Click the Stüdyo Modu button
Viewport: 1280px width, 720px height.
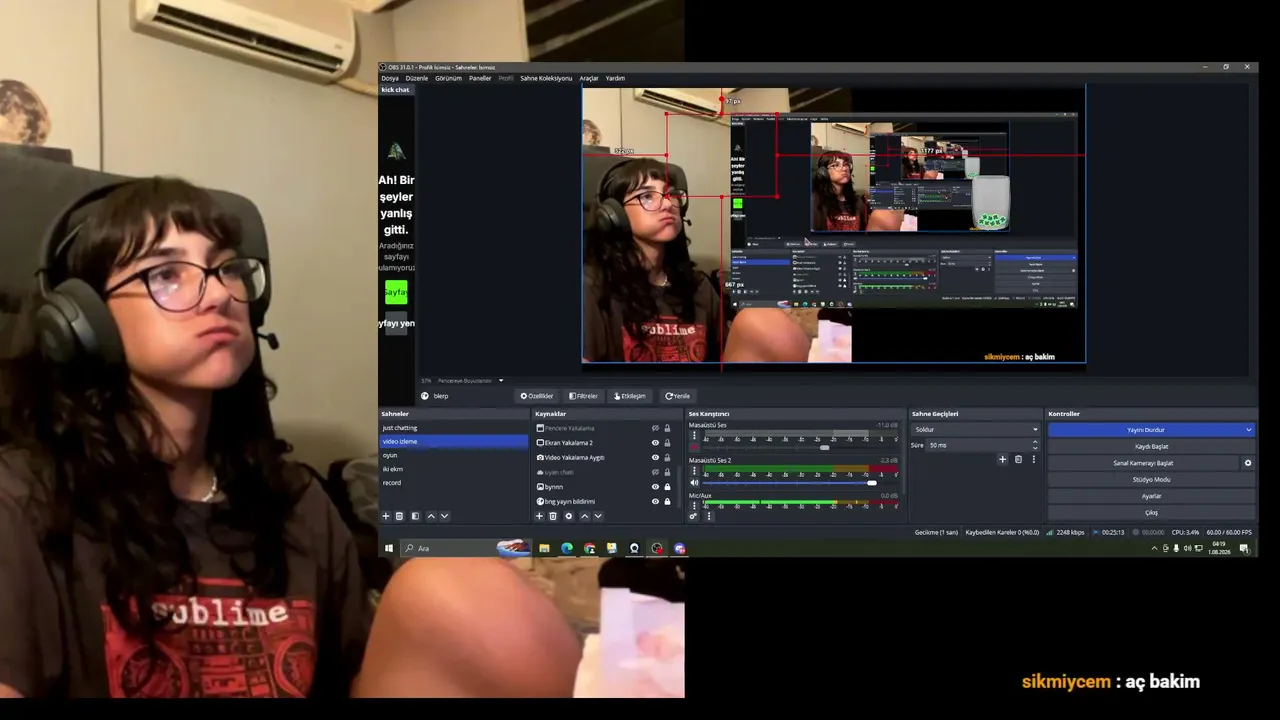(1151, 479)
